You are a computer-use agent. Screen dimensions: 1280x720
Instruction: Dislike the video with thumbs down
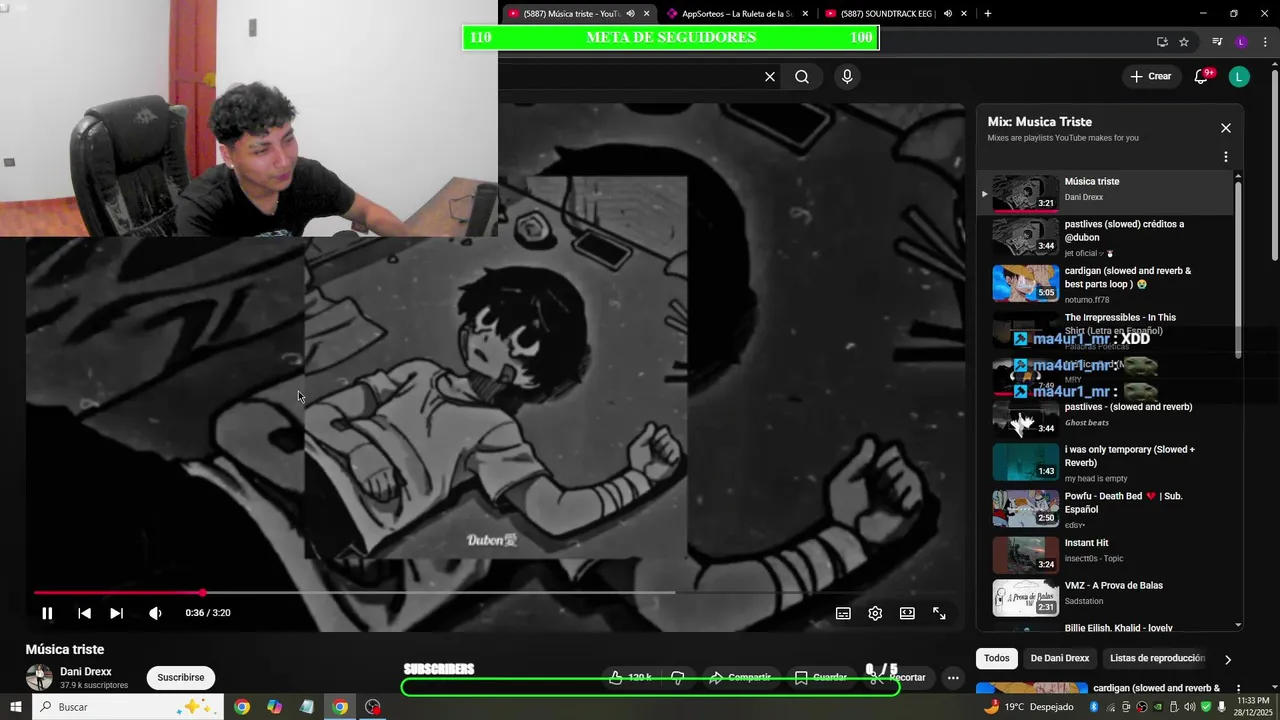tap(678, 677)
